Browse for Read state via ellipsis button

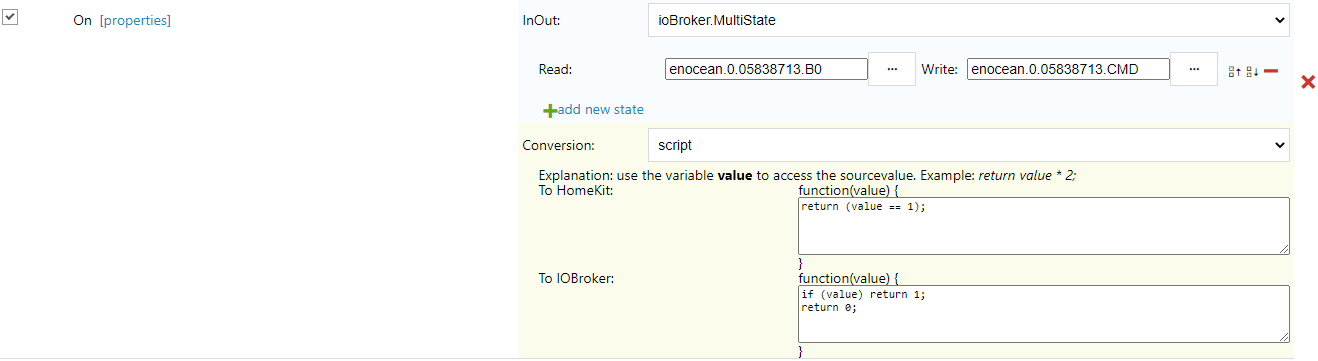893,69
